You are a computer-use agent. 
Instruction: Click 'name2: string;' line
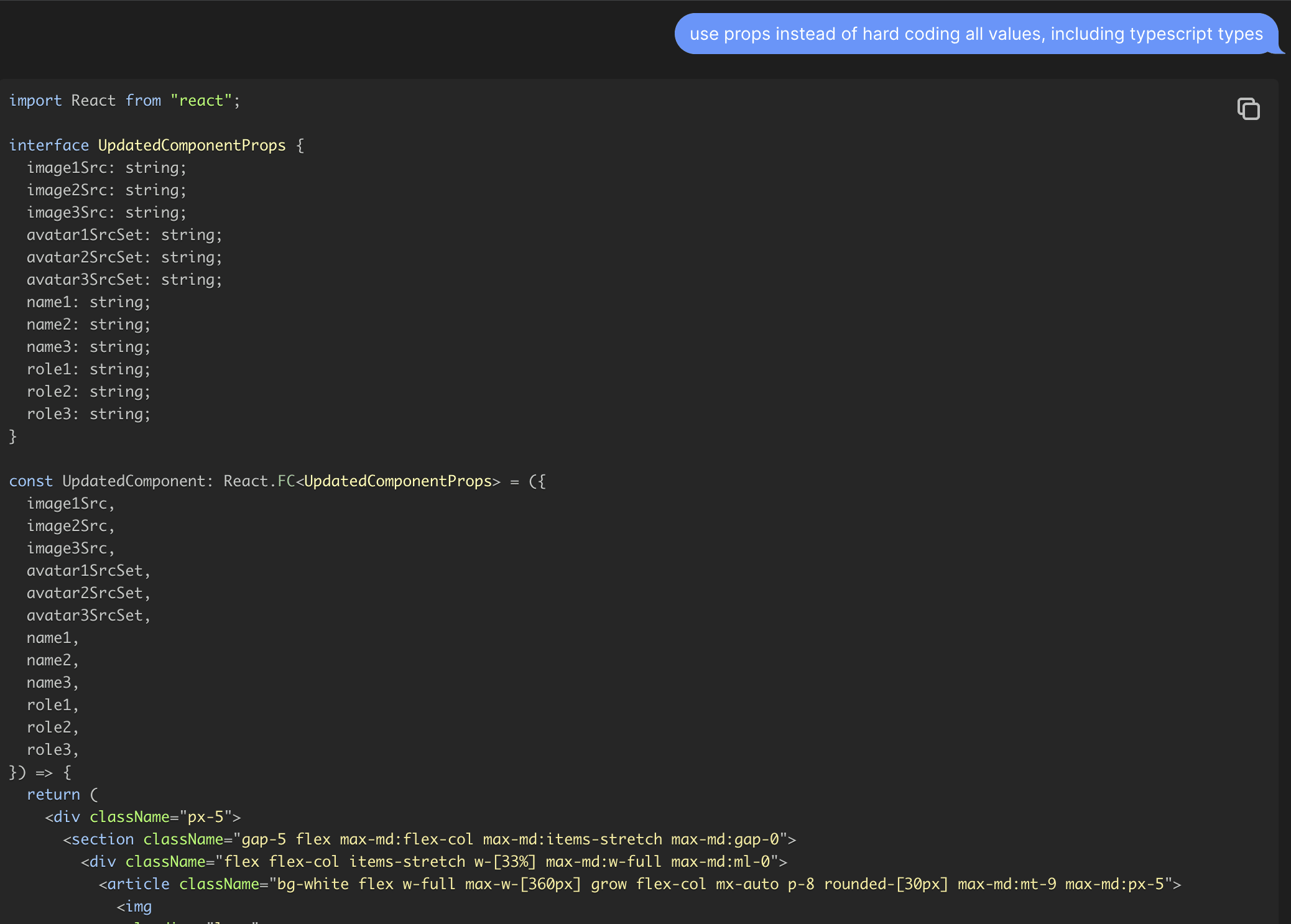[88, 325]
